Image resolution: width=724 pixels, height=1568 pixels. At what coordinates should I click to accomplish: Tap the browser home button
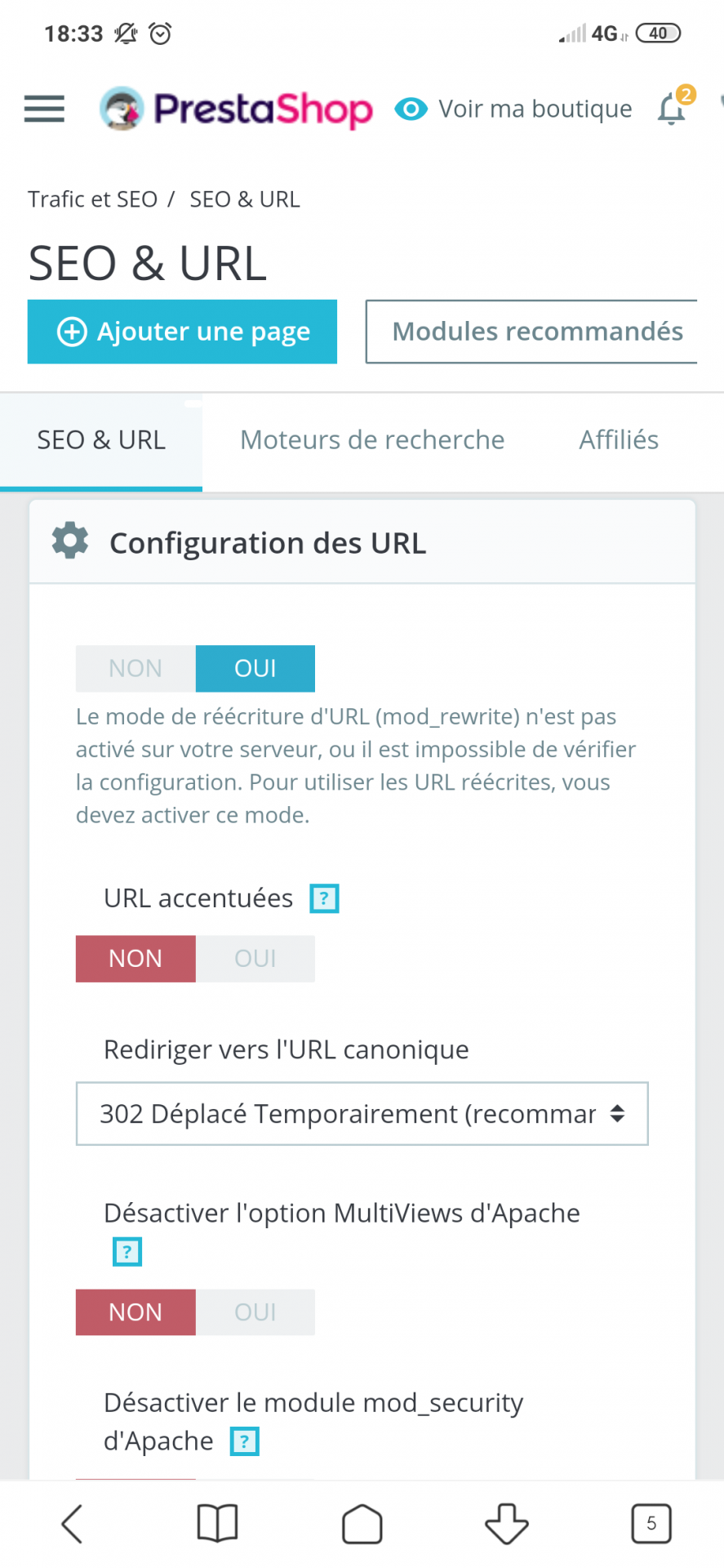(x=362, y=1524)
